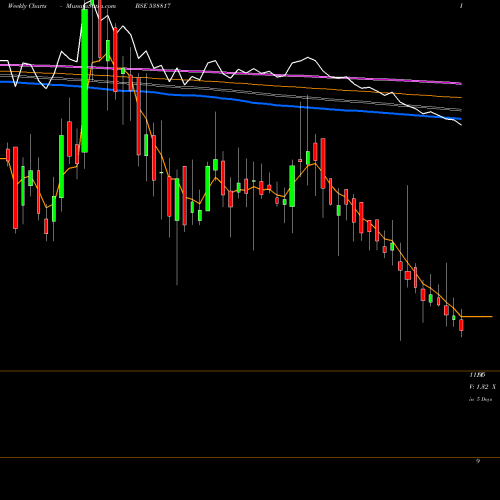Click the 'V: 1.82 X' volume text

pos(482,387)
